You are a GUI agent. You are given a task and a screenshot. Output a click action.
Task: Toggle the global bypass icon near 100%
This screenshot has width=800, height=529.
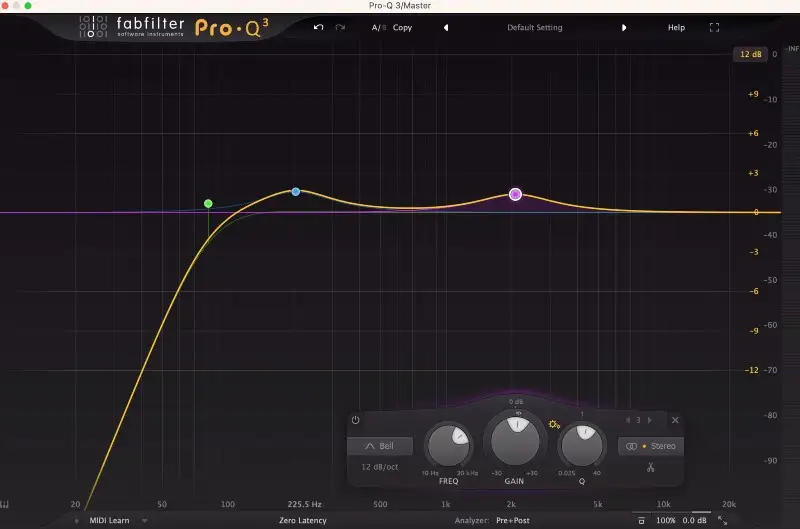641,520
